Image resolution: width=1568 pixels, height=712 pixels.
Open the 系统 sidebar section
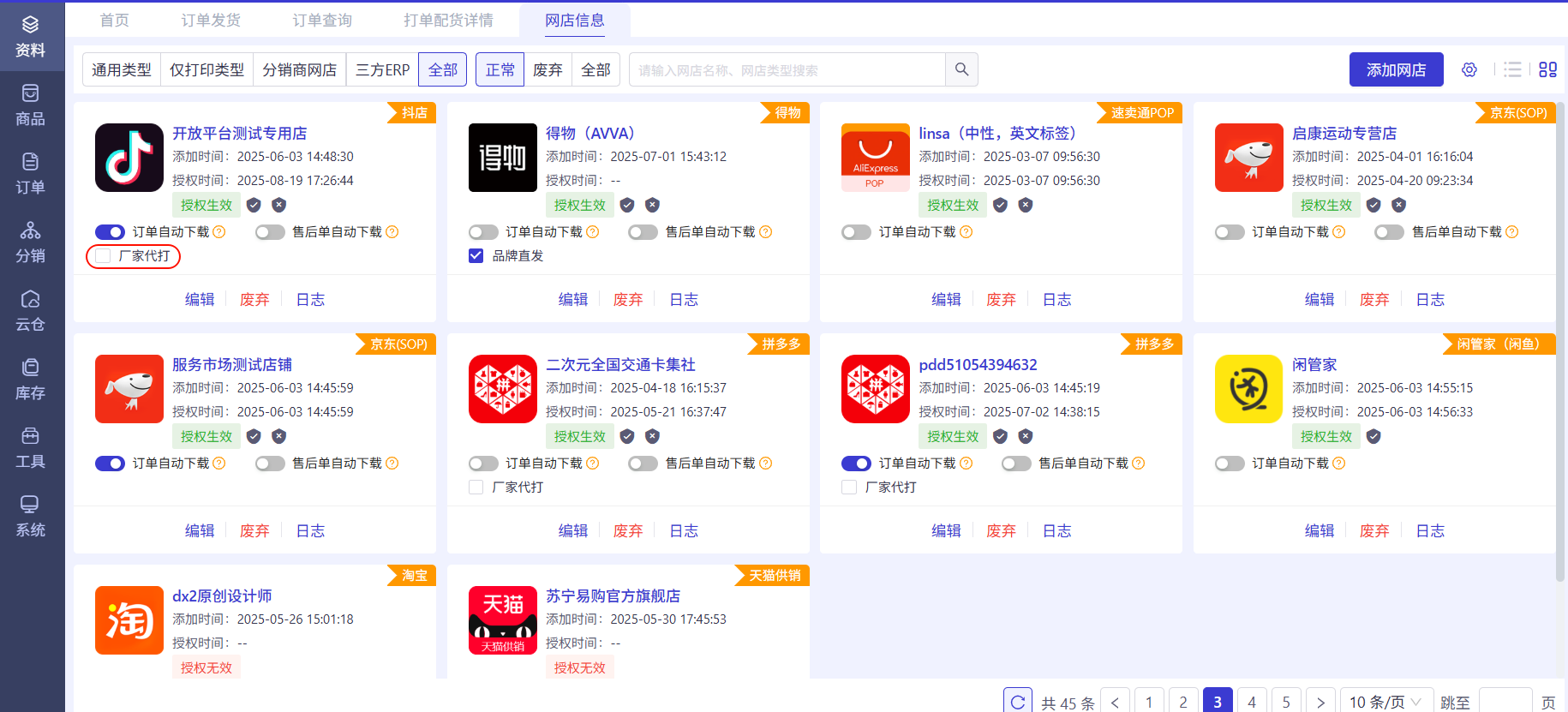tap(31, 517)
